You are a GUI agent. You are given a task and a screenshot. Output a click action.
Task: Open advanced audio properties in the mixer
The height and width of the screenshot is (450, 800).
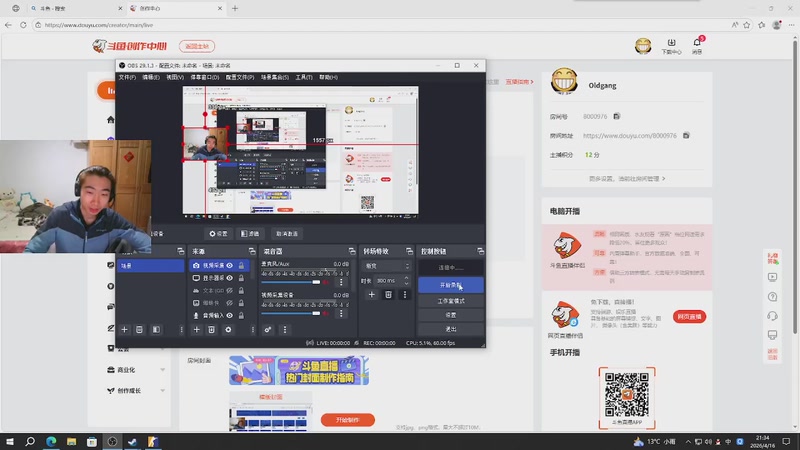click(268, 330)
